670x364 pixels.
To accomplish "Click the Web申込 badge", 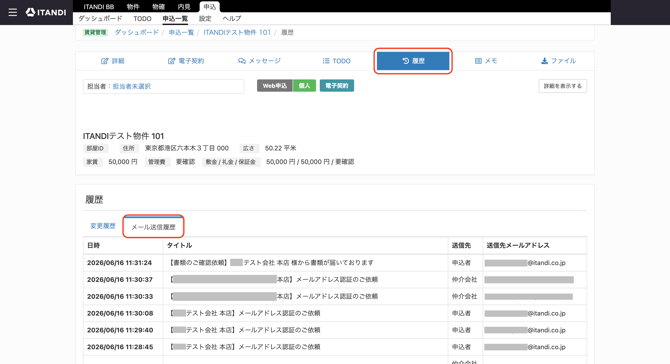I will tap(275, 86).
